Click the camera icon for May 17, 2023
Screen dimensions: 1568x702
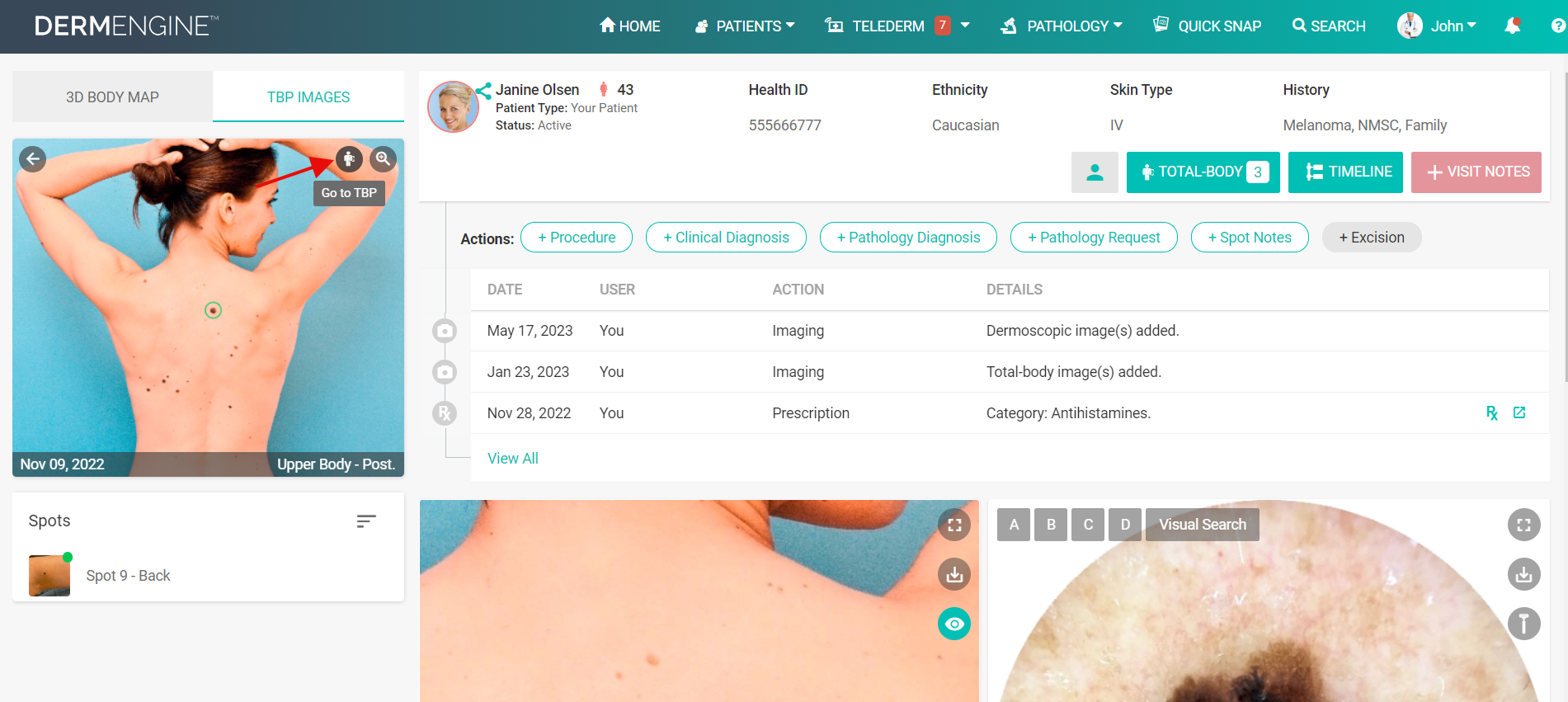[x=445, y=331]
